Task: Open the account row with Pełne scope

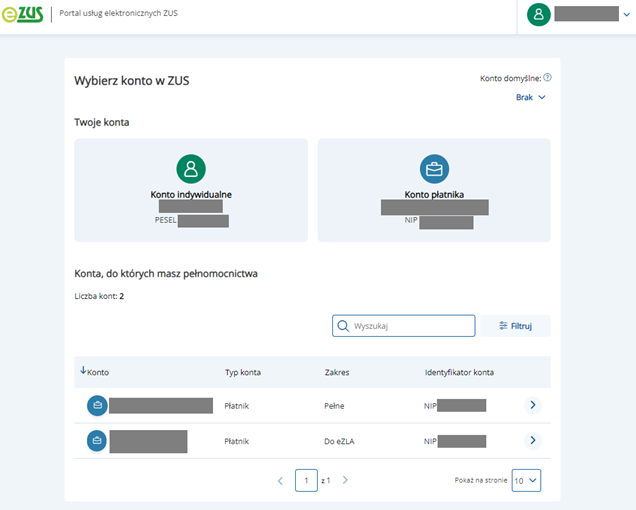Action: 312,405
